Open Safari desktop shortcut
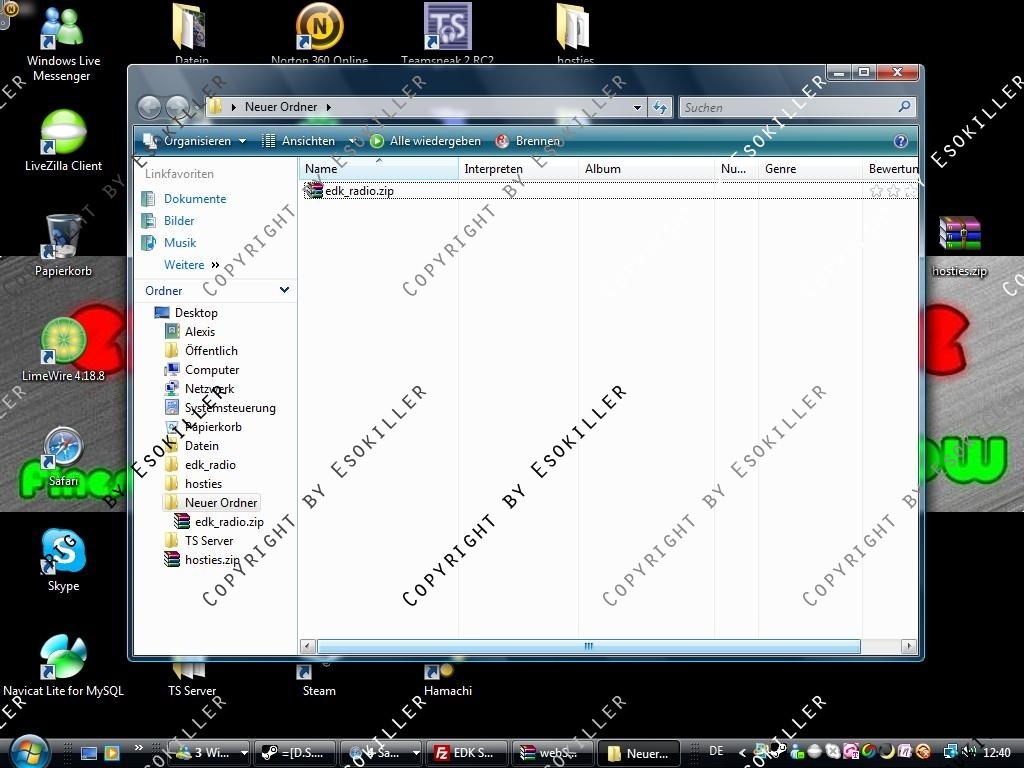The width and height of the screenshot is (1024, 768). [x=63, y=457]
